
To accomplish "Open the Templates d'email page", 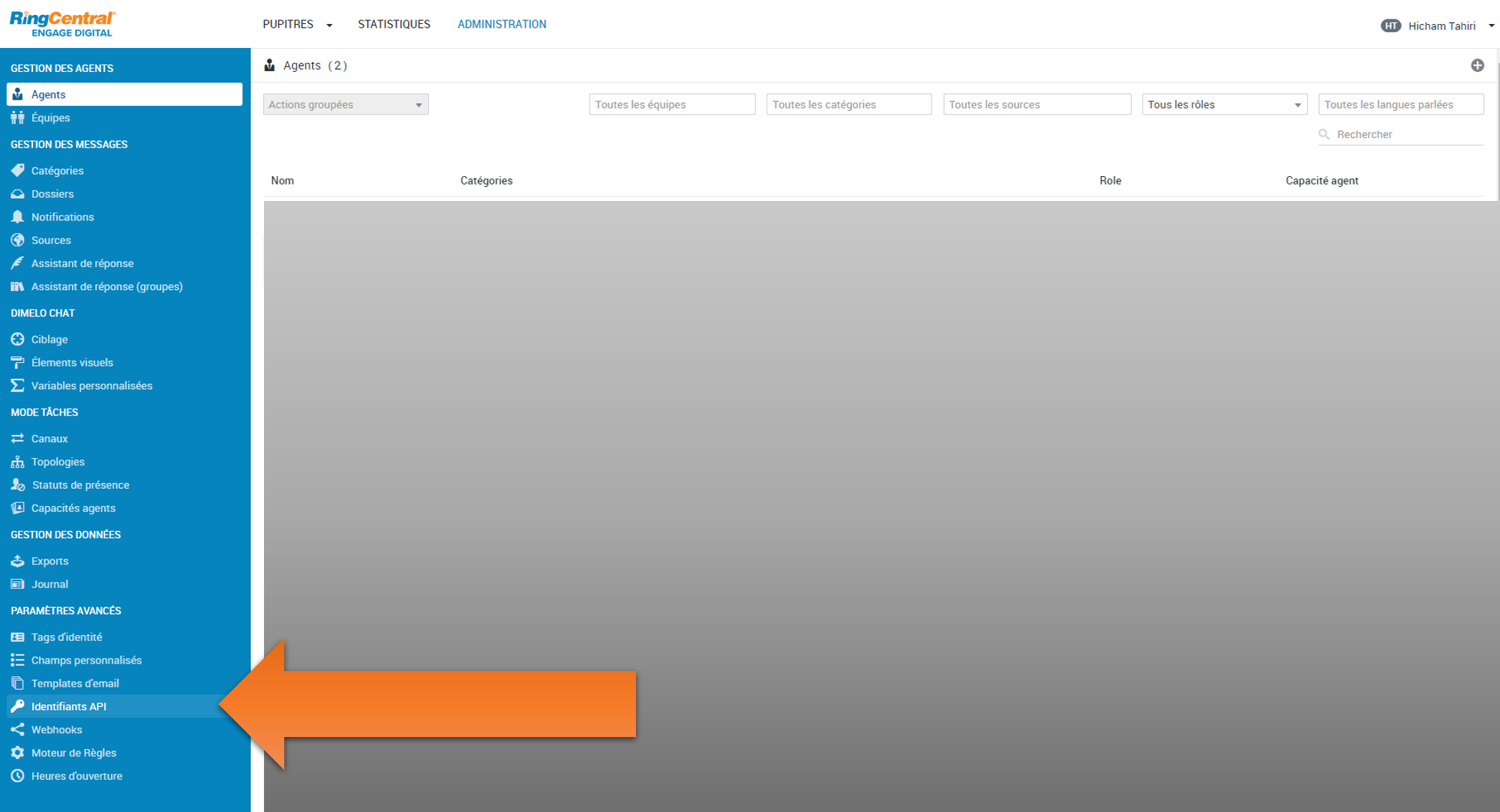I will coord(124,683).
